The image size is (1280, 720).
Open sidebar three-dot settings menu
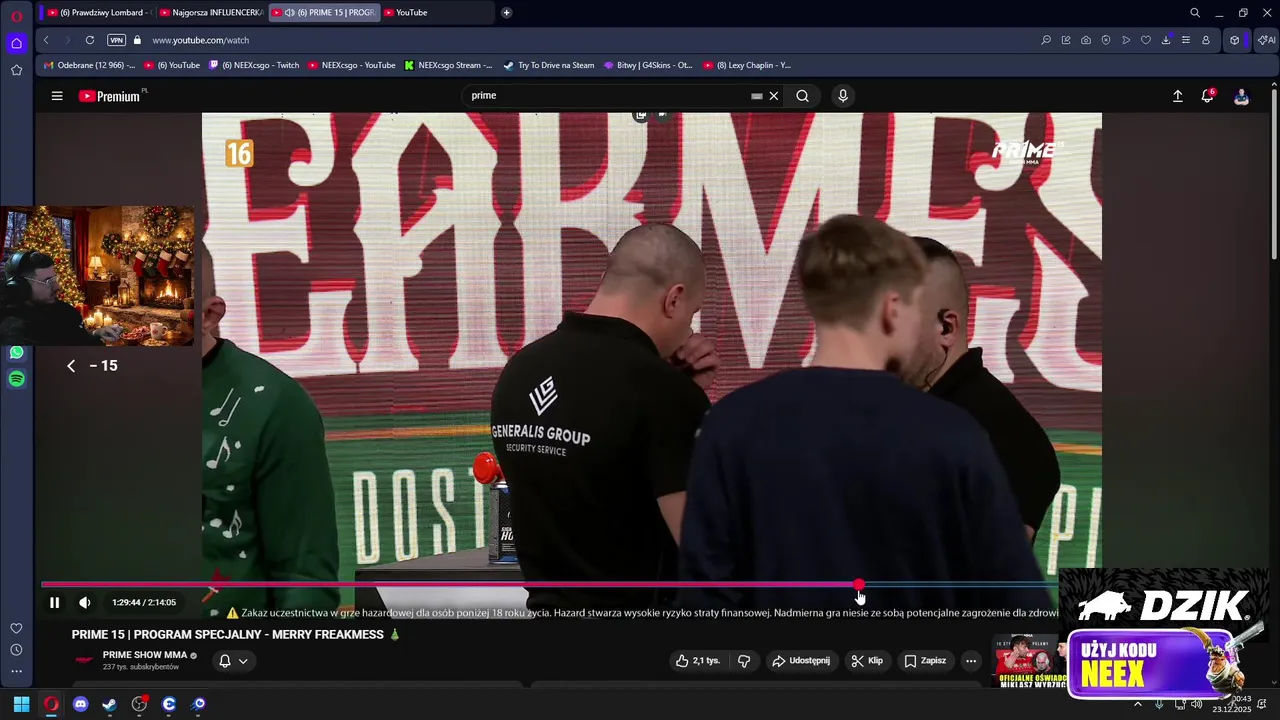coord(16,671)
